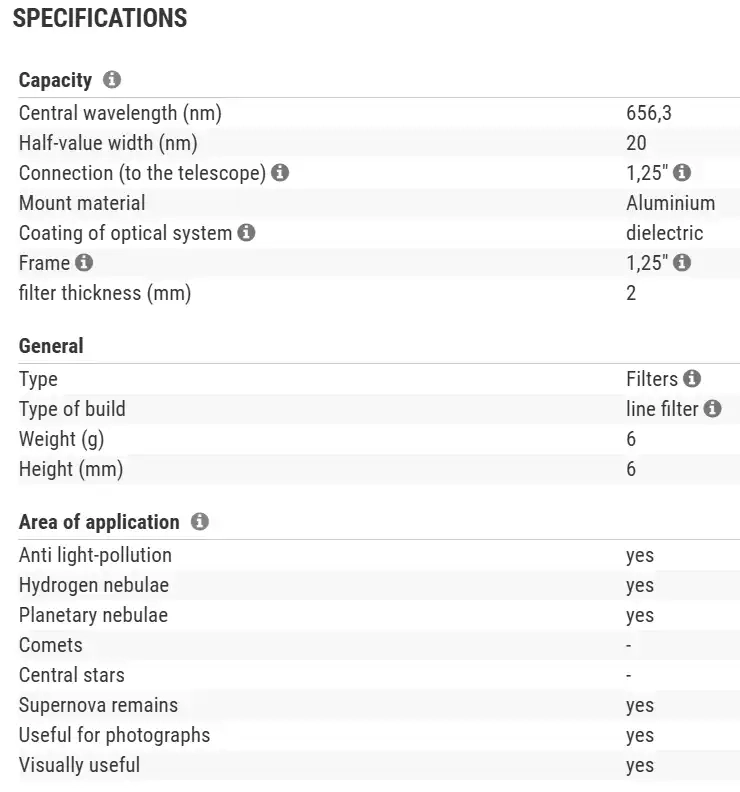Click the Aluminium mount material value
740x792 pixels.
pyautogui.click(x=670, y=203)
